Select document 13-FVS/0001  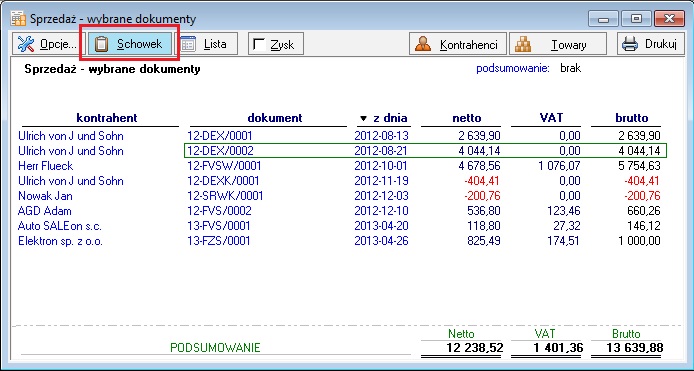pyautogui.click(x=219, y=226)
